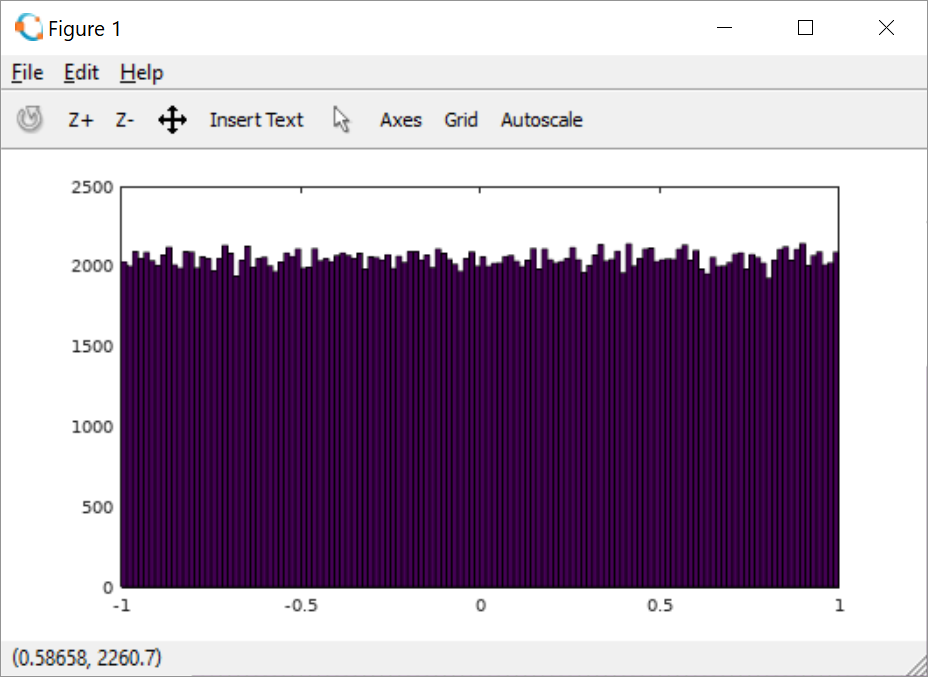Maximize the Figure 1 window
Screen dimensions: 928x677
coord(805,28)
